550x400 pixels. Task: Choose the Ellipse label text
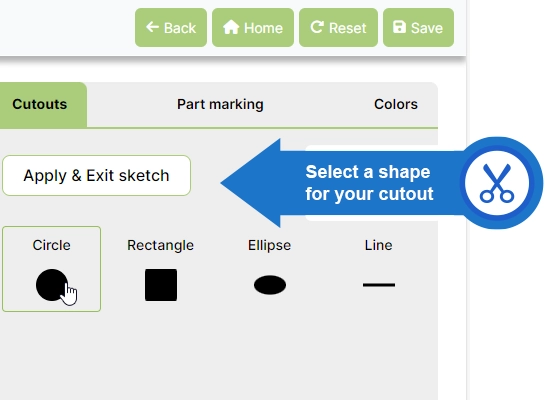click(269, 245)
